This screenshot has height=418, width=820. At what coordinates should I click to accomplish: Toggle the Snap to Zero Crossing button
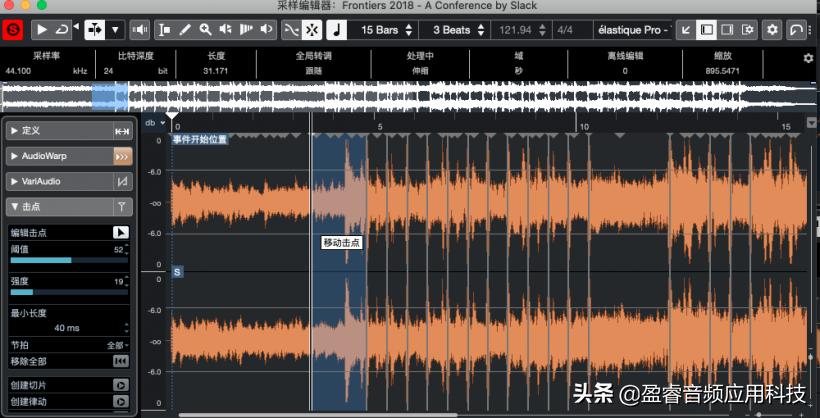(292, 30)
